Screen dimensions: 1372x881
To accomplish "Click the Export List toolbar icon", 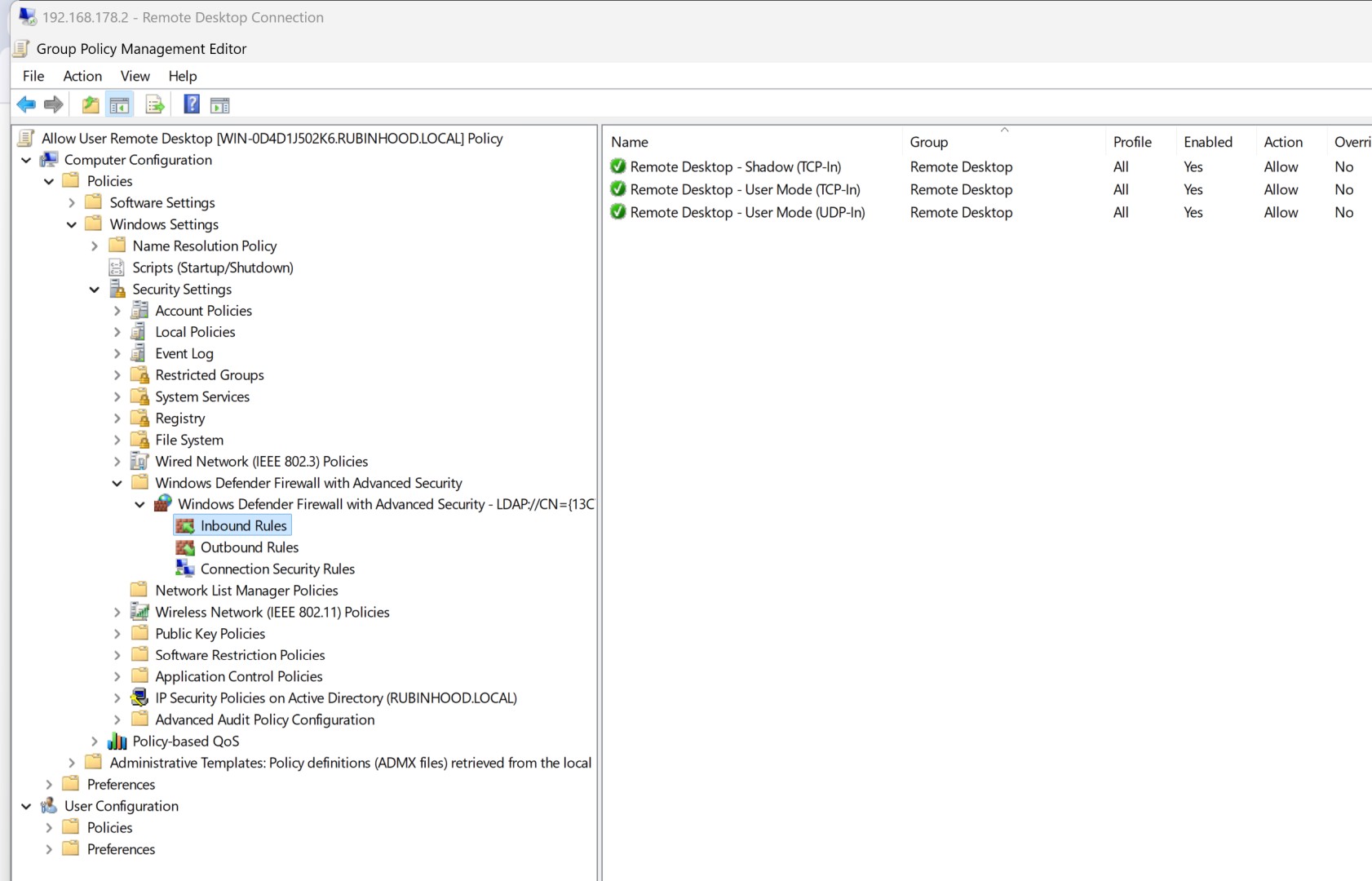I will coord(155,104).
